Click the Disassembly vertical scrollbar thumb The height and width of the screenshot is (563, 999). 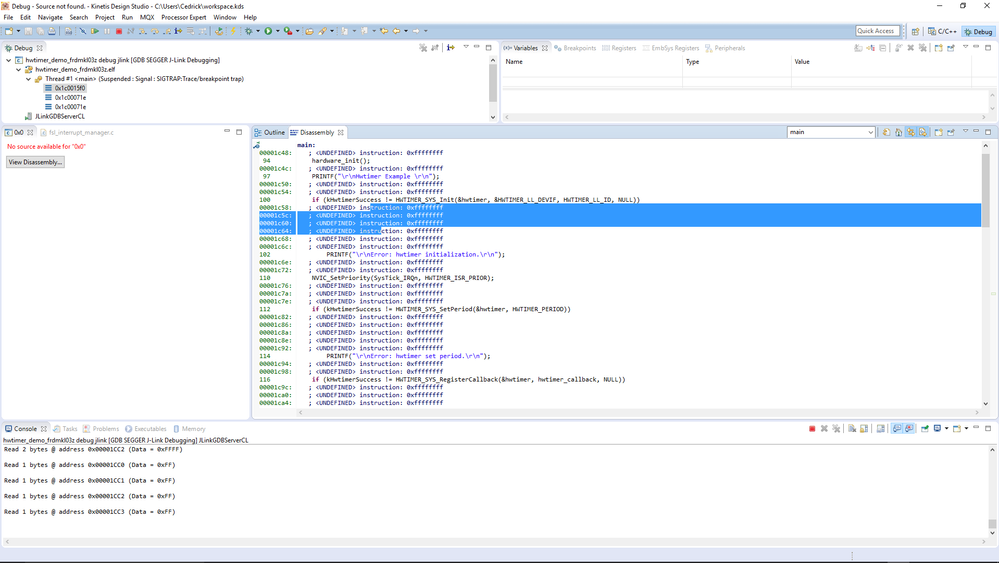click(986, 189)
